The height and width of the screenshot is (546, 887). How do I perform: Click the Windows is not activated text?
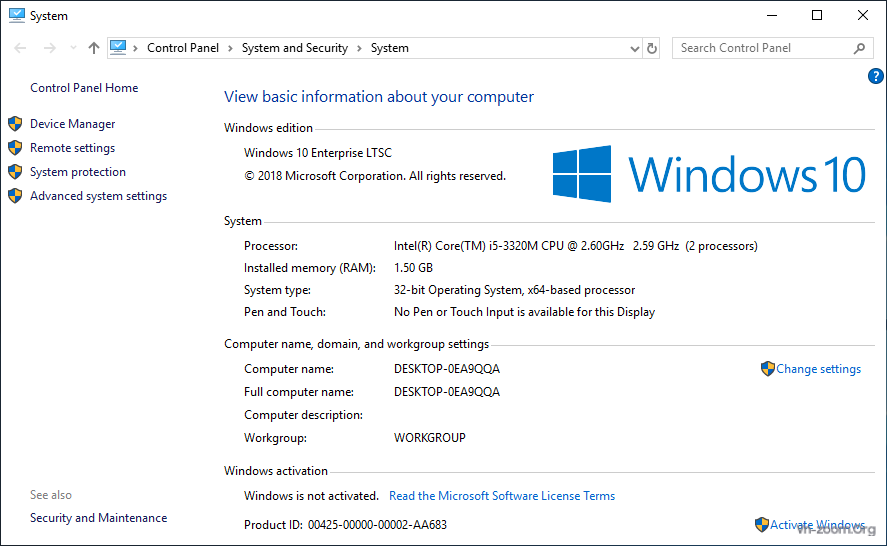(x=311, y=496)
